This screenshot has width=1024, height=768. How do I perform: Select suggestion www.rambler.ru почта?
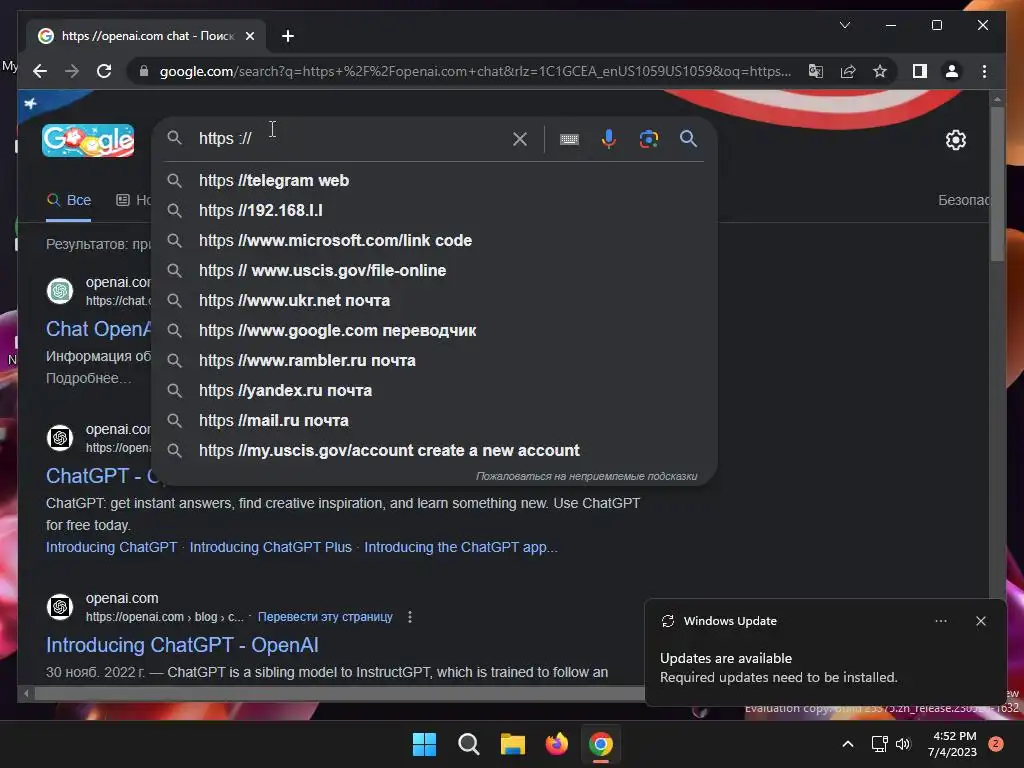click(x=434, y=360)
